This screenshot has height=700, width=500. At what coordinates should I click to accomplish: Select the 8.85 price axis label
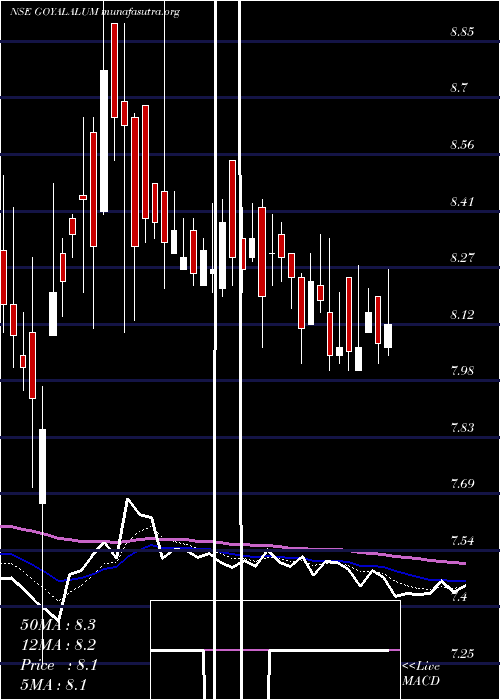(462, 32)
